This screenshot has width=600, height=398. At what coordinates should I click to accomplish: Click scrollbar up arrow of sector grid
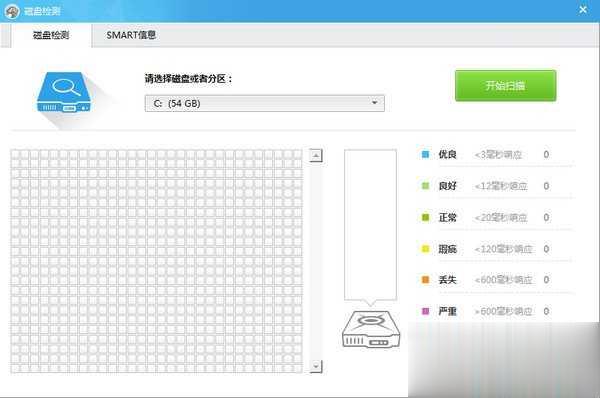(316, 155)
